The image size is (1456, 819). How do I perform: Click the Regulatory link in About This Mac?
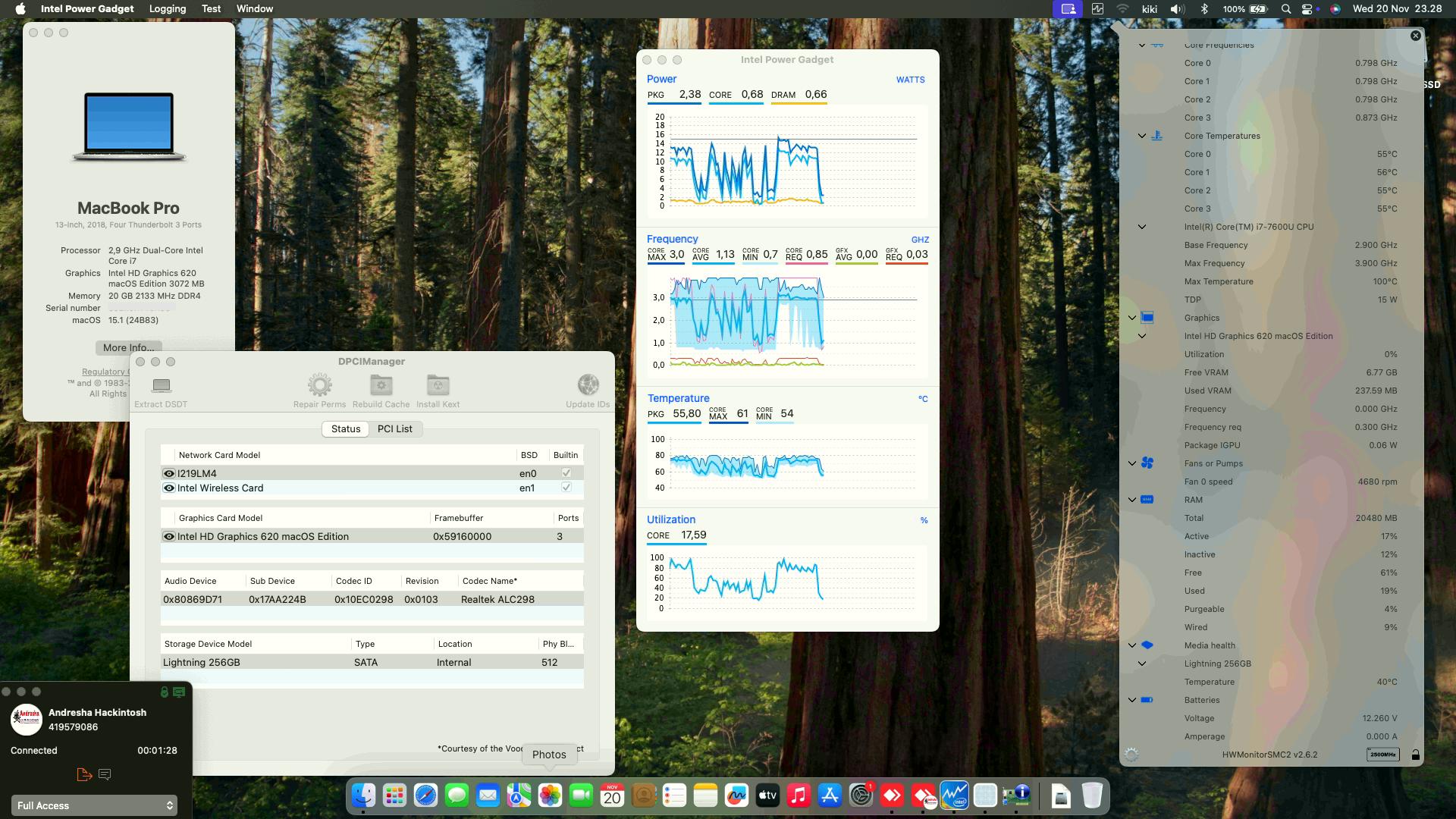click(105, 372)
